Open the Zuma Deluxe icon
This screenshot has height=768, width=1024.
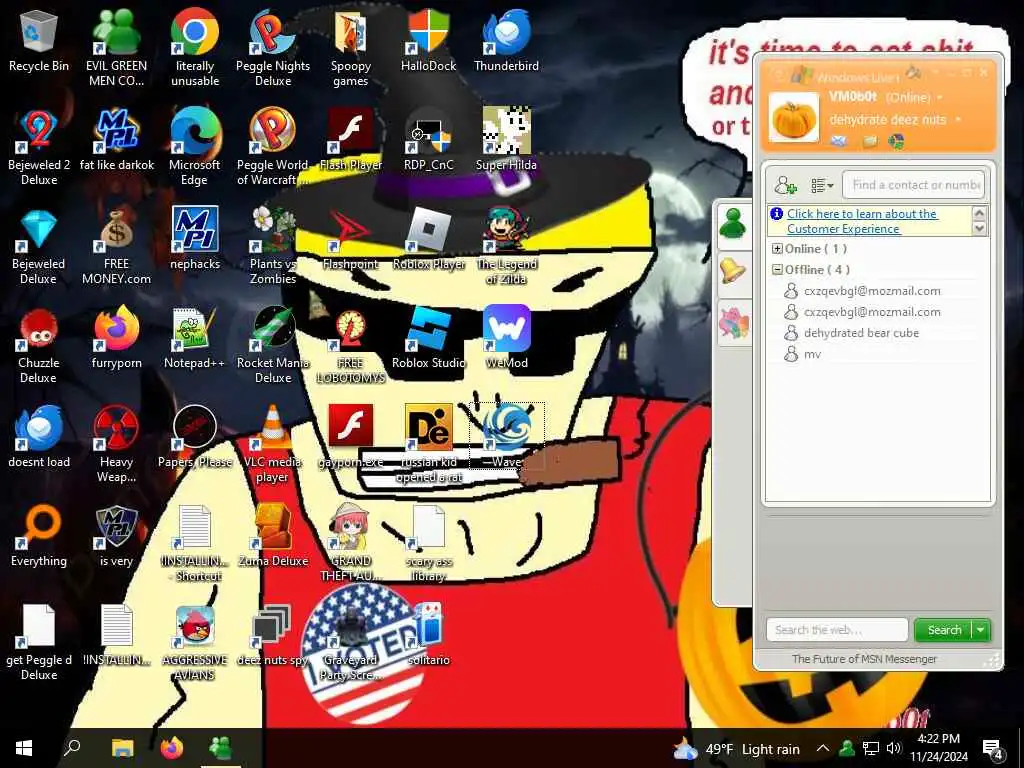(273, 536)
